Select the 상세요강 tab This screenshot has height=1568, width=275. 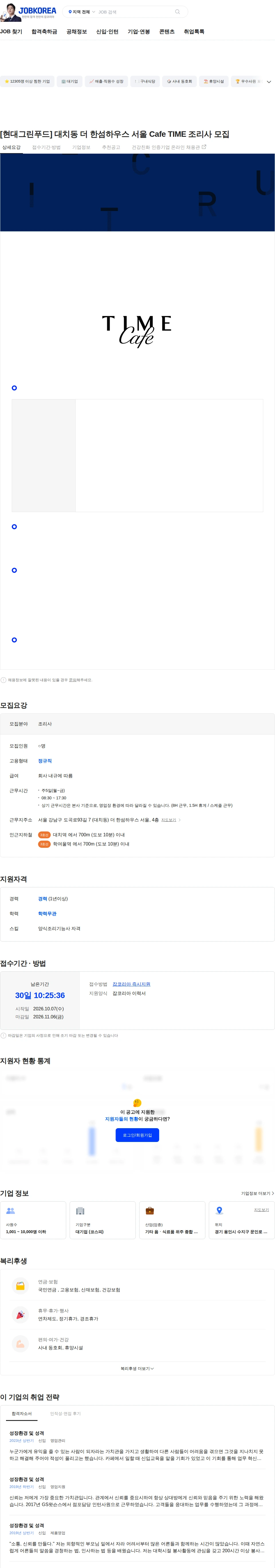[11, 147]
